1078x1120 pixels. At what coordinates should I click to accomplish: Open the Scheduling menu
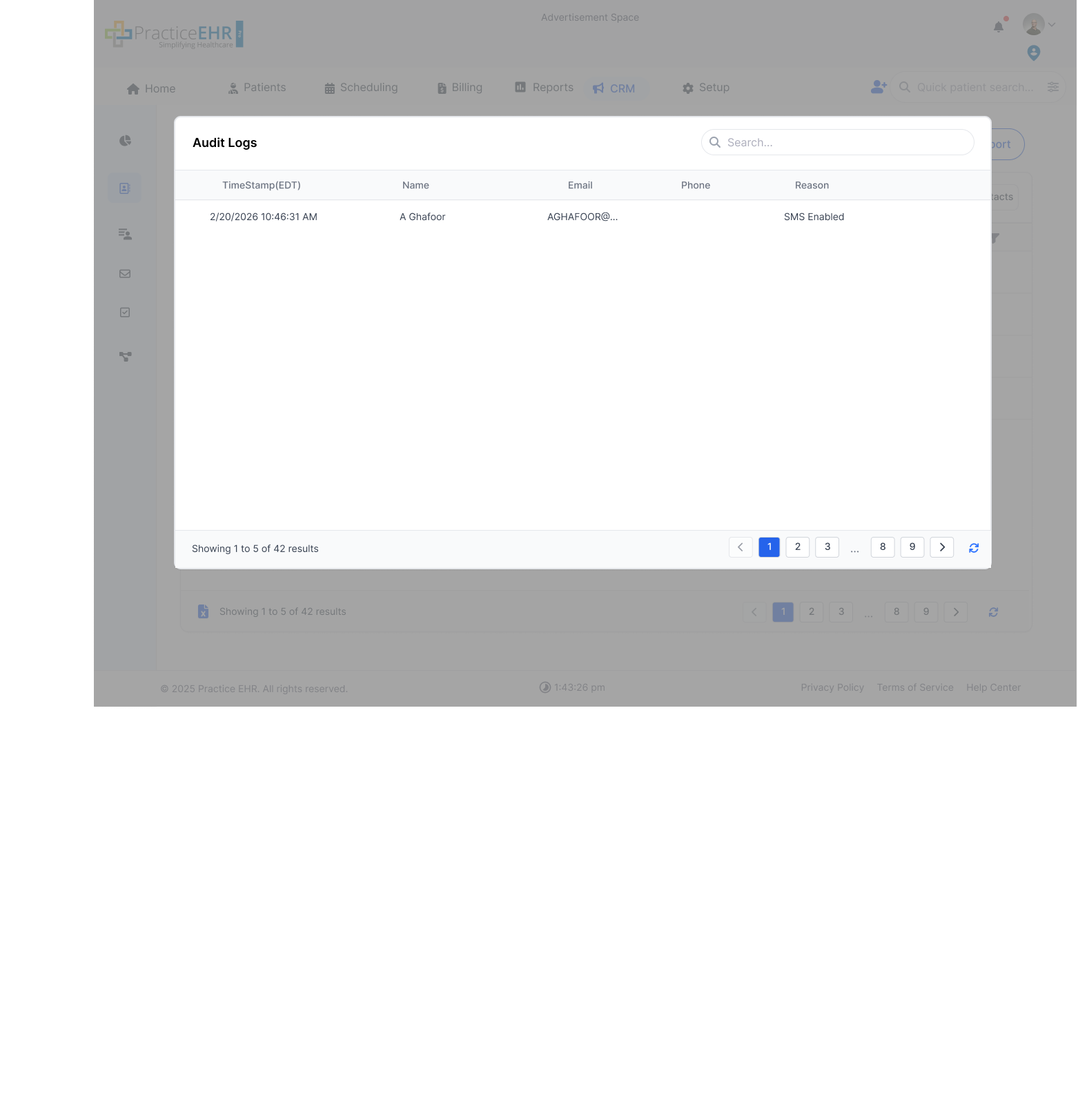[x=361, y=88]
